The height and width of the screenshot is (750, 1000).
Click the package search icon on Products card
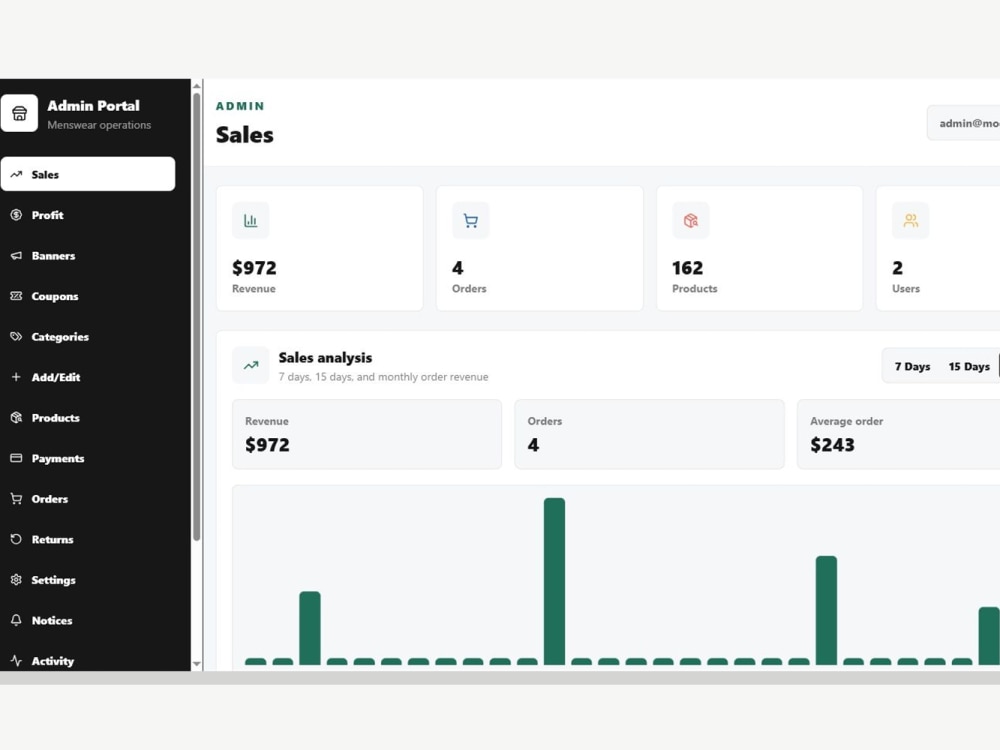point(691,221)
